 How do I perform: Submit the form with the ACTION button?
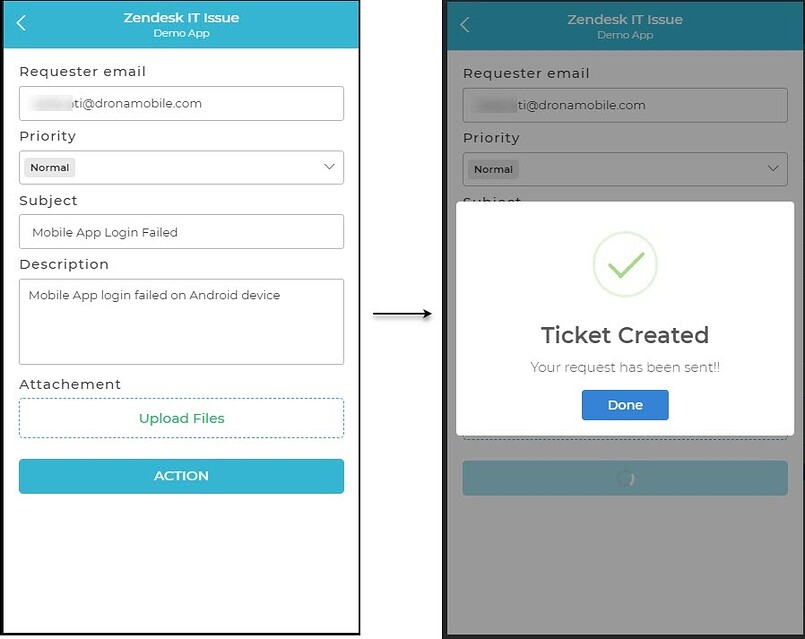(x=181, y=476)
